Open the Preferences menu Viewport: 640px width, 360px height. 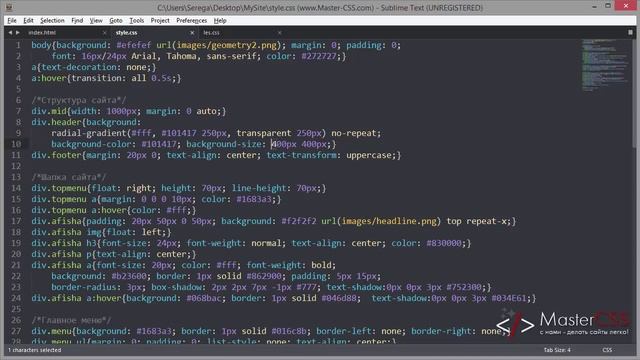191,20
